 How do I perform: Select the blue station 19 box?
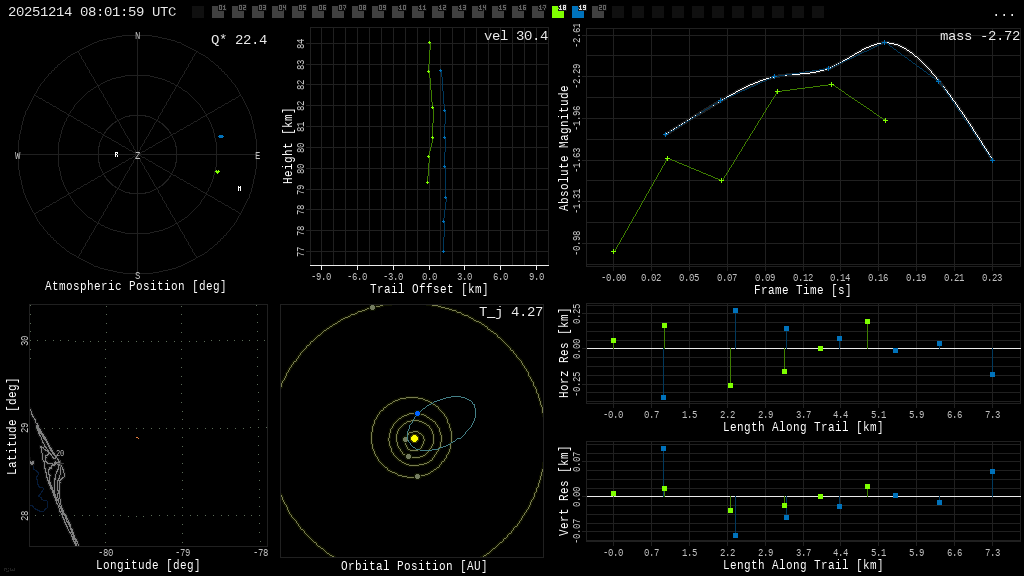pyautogui.click(x=578, y=12)
